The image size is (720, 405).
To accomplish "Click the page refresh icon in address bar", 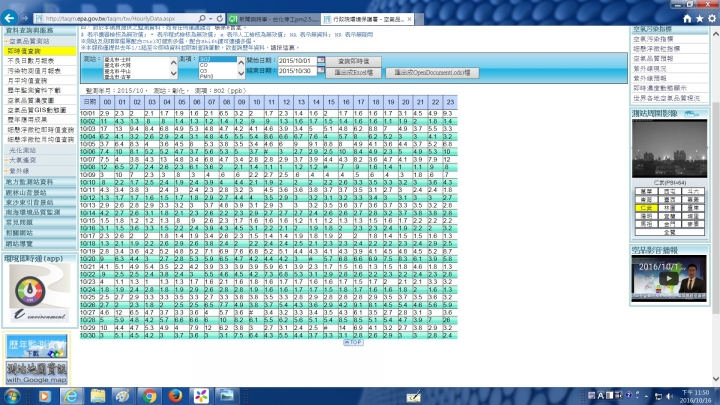I will click(x=220, y=18).
